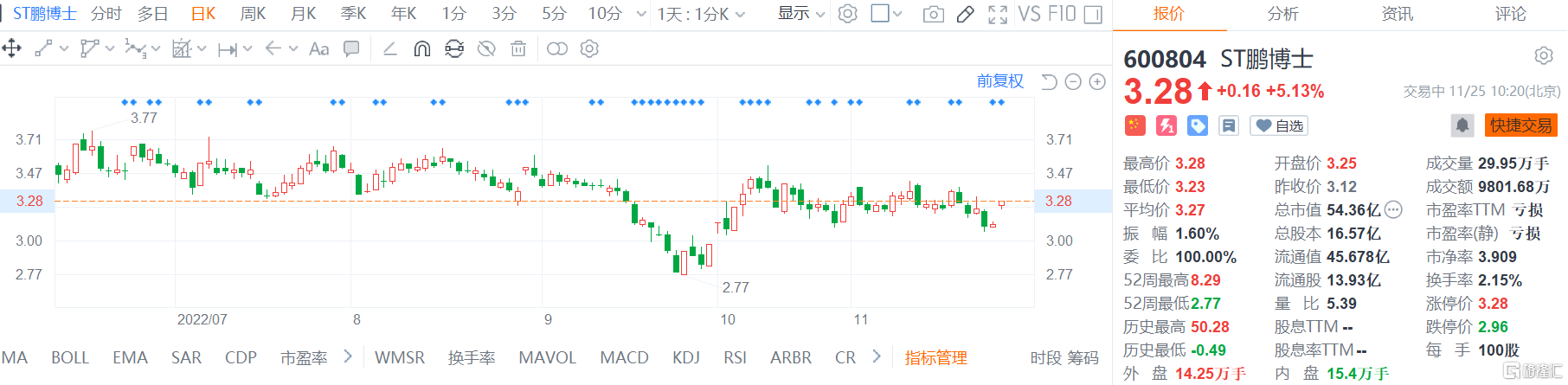Zoom out chart with minus circle

click(1073, 81)
